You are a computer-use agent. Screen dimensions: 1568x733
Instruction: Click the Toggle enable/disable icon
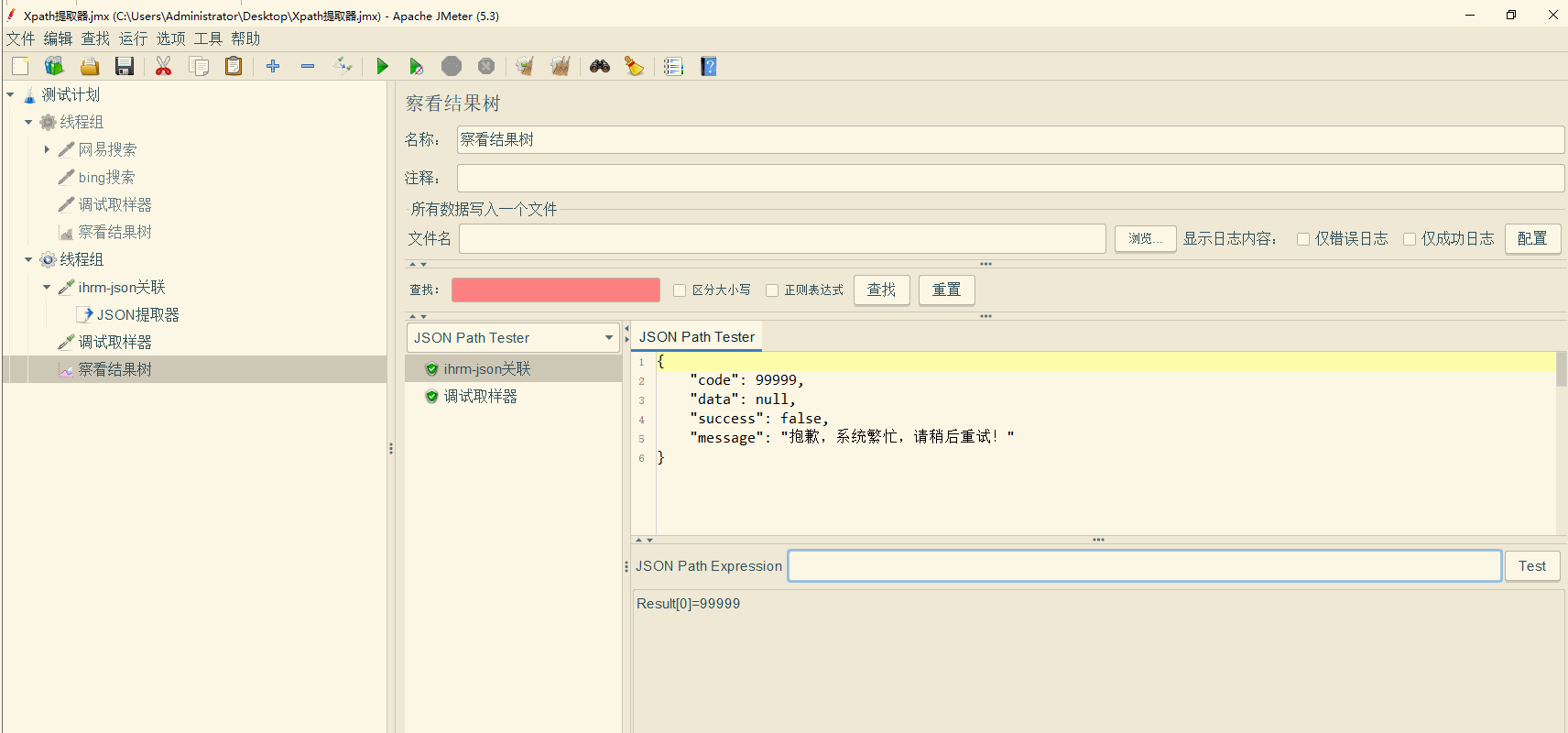click(343, 66)
